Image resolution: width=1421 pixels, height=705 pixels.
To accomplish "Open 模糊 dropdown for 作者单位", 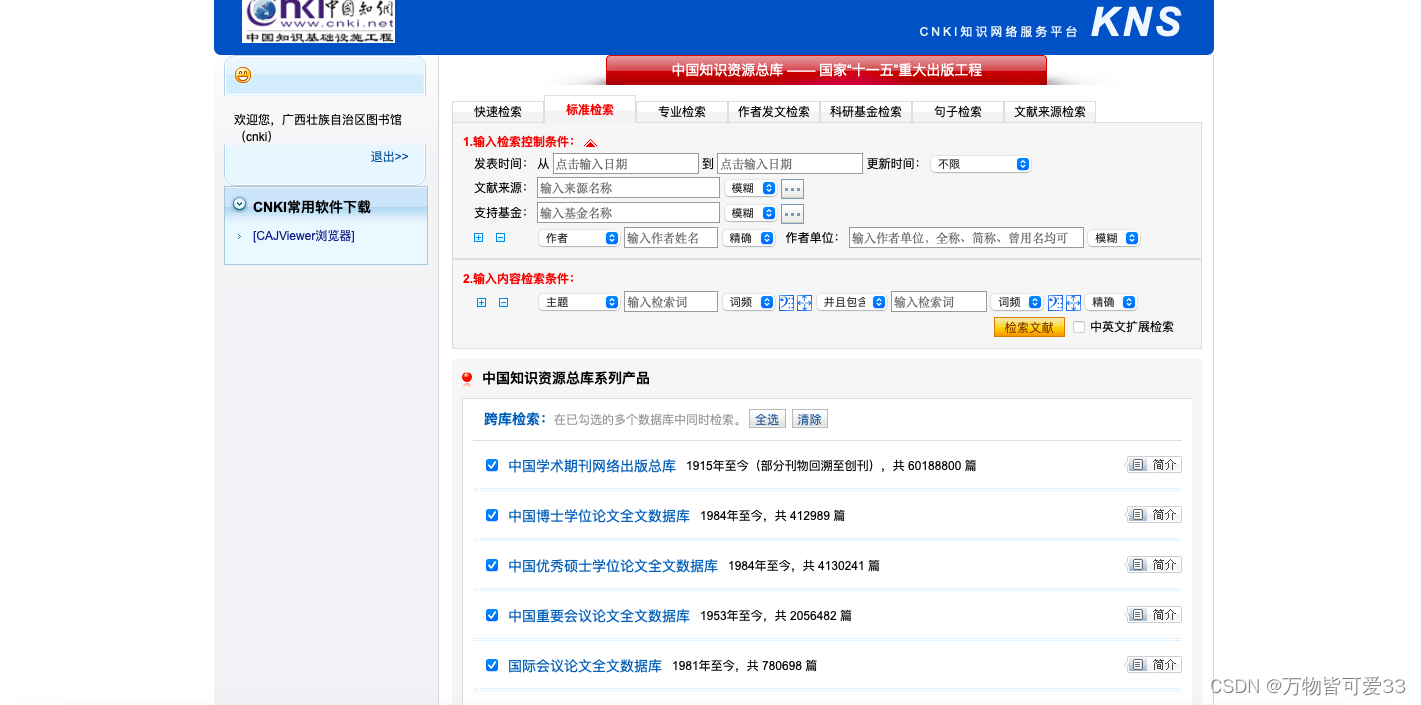I will [1114, 238].
